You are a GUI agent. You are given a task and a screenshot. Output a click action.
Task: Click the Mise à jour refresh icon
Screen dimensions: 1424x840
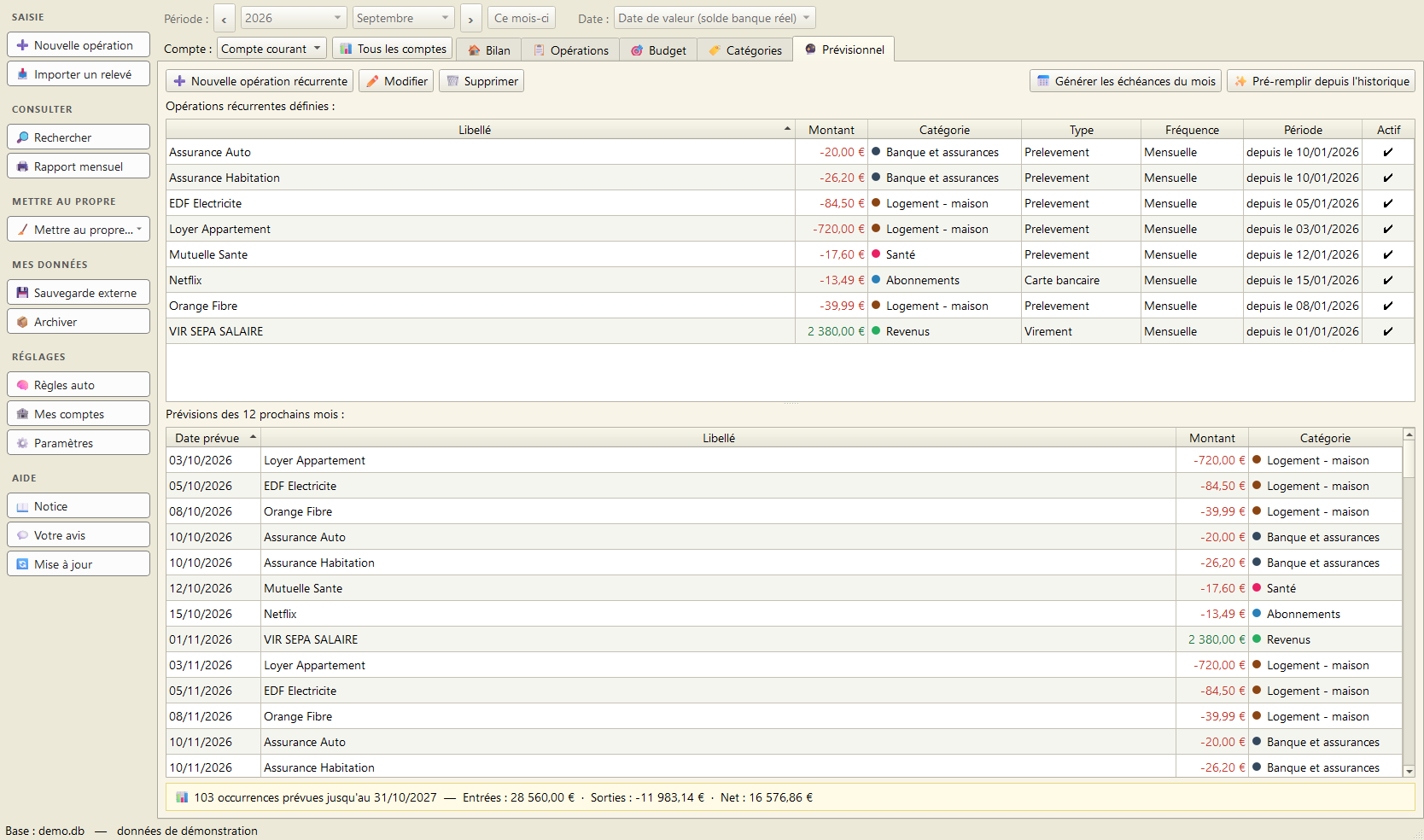tap(22, 564)
